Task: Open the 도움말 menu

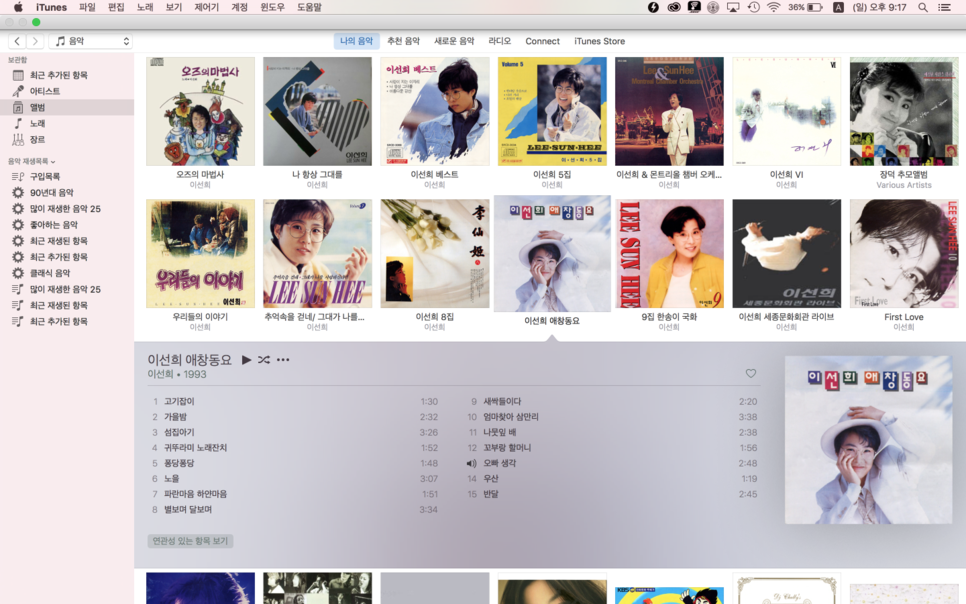Action: (x=309, y=7)
